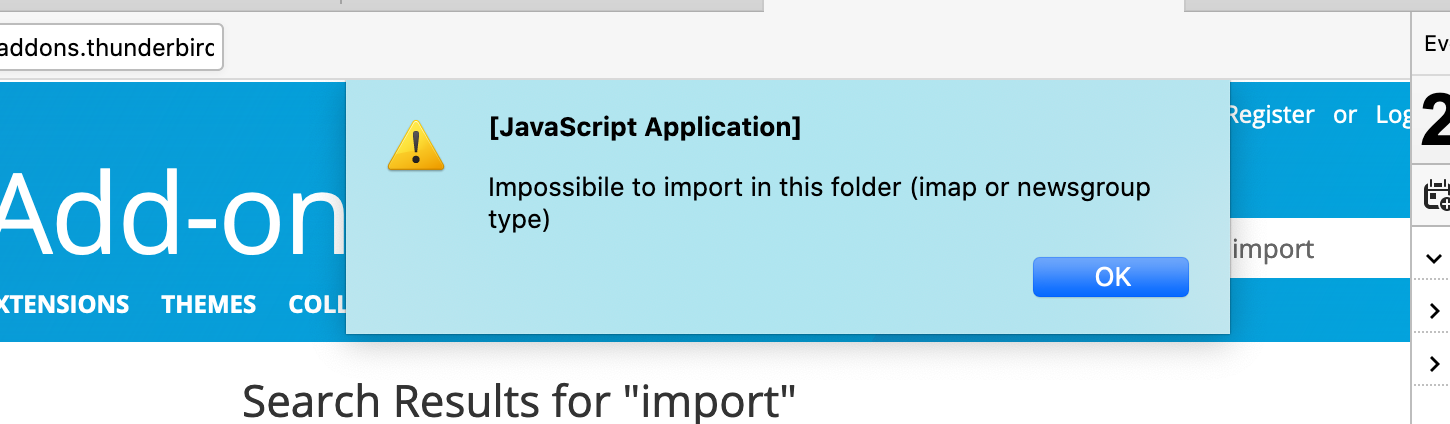Collapse the expanded down-chevron section in events pane
This screenshot has width=1450, height=424.
point(1433,259)
